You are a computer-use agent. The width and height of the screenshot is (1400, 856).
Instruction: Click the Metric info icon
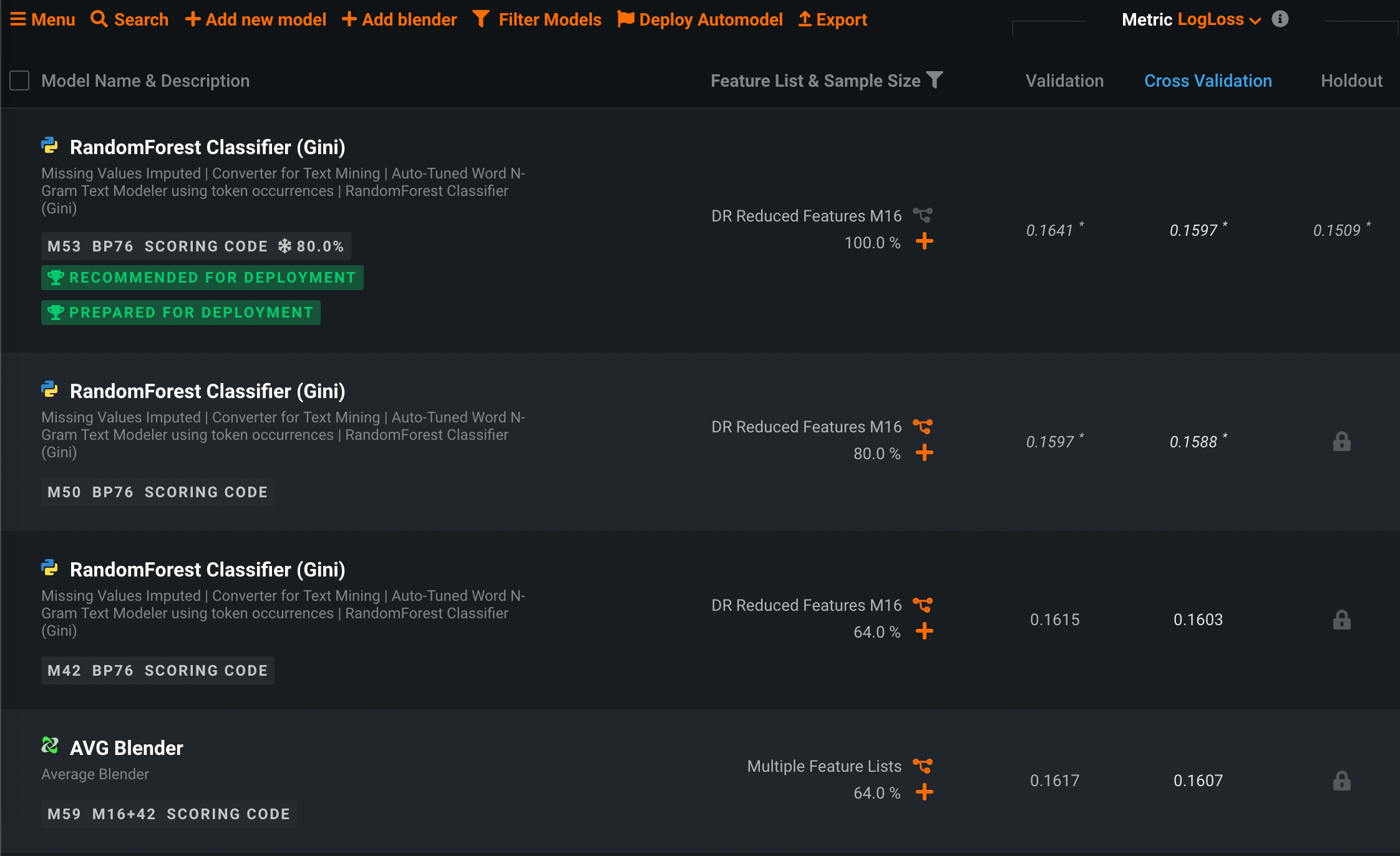[x=1280, y=19]
